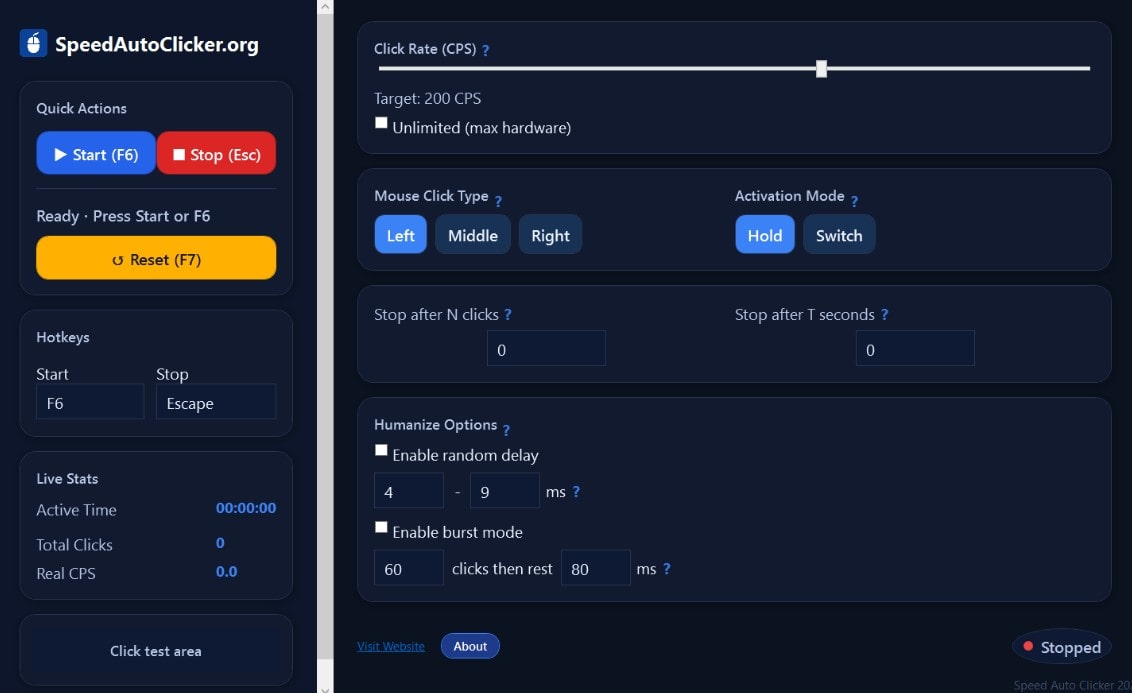Select Middle mouse click type
This screenshot has height=693, width=1132.
coord(473,235)
